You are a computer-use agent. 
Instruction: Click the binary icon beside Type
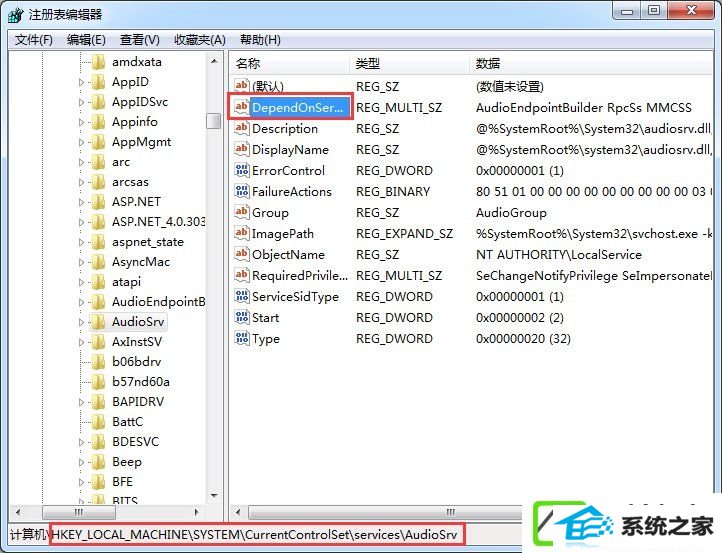coord(242,338)
